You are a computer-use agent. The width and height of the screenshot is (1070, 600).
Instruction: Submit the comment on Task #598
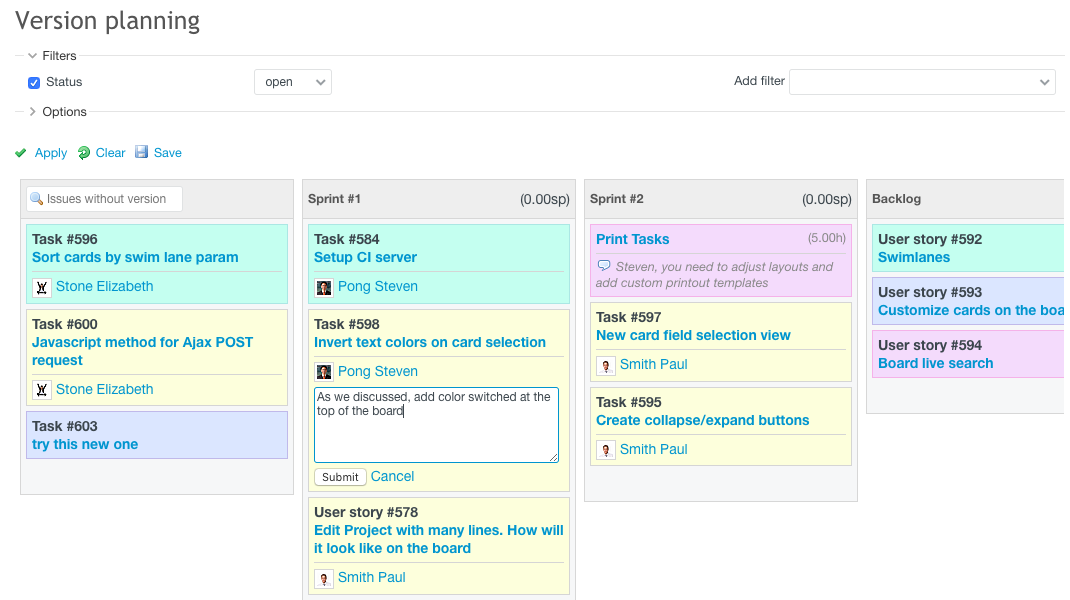click(x=340, y=477)
